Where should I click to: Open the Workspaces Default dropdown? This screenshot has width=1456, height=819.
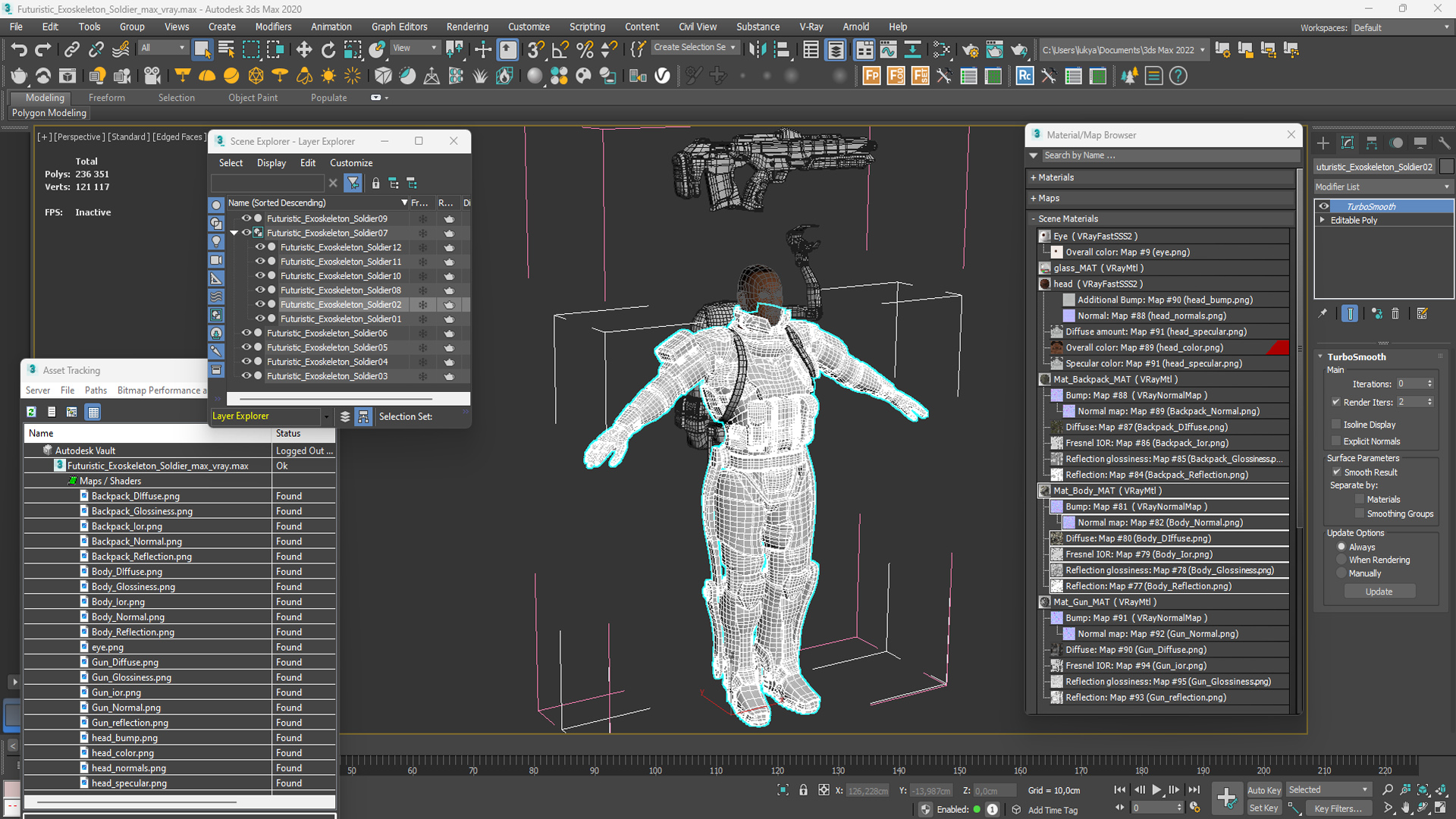click(x=1401, y=27)
